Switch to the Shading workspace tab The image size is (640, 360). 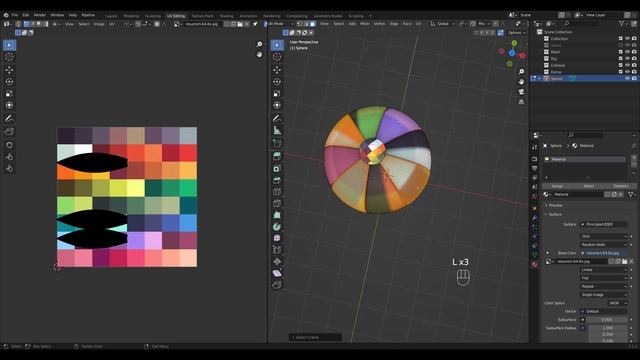click(x=226, y=16)
